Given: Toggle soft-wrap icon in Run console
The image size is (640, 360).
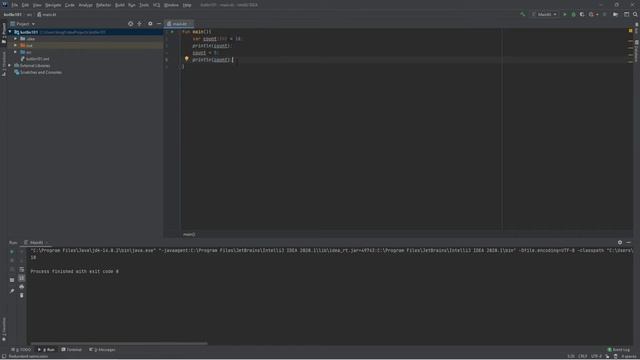Looking at the screenshot, I should coord(22,270).
